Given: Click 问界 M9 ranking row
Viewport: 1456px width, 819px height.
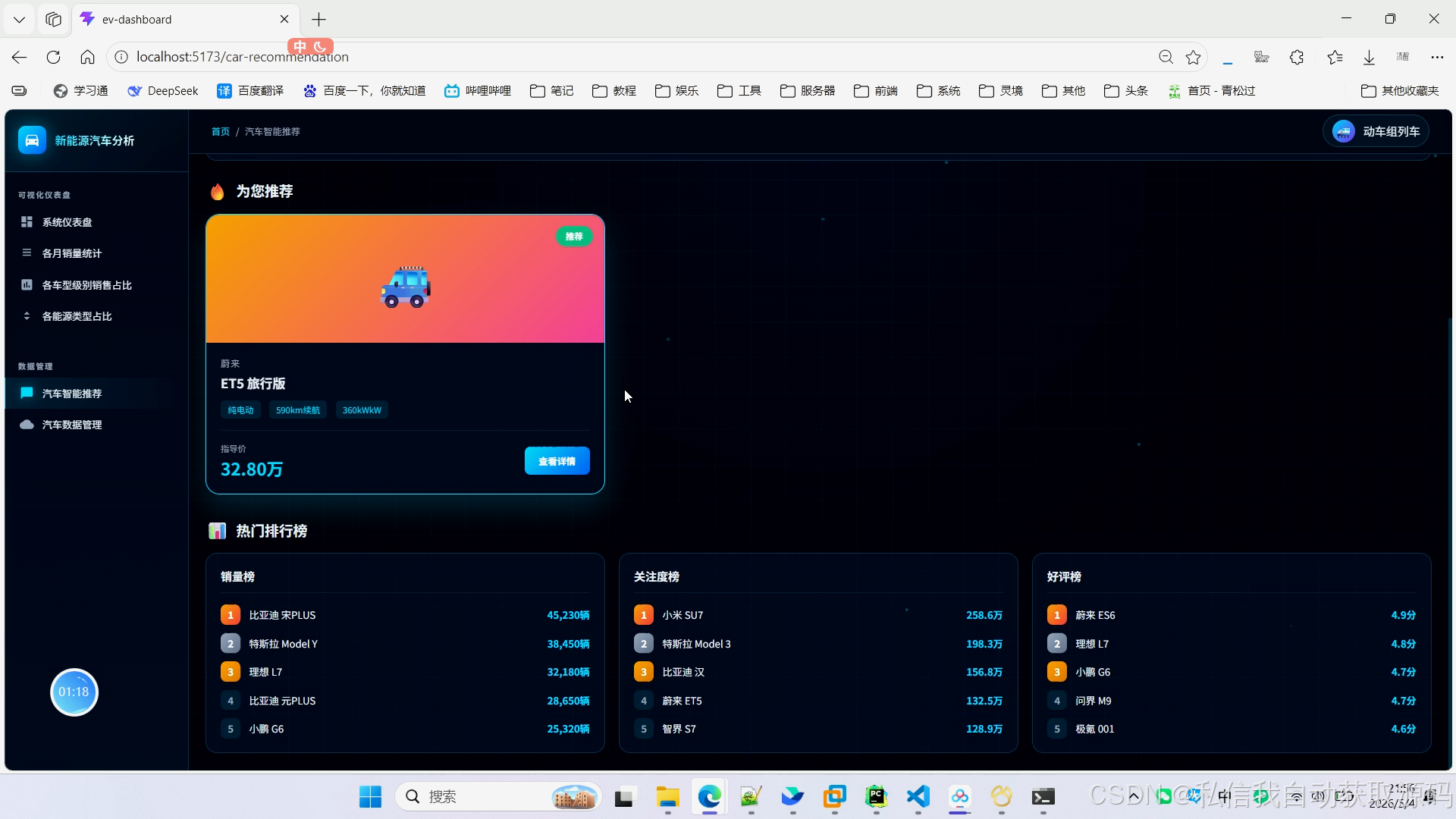Looking at the screenshot, I should 1232,701.
